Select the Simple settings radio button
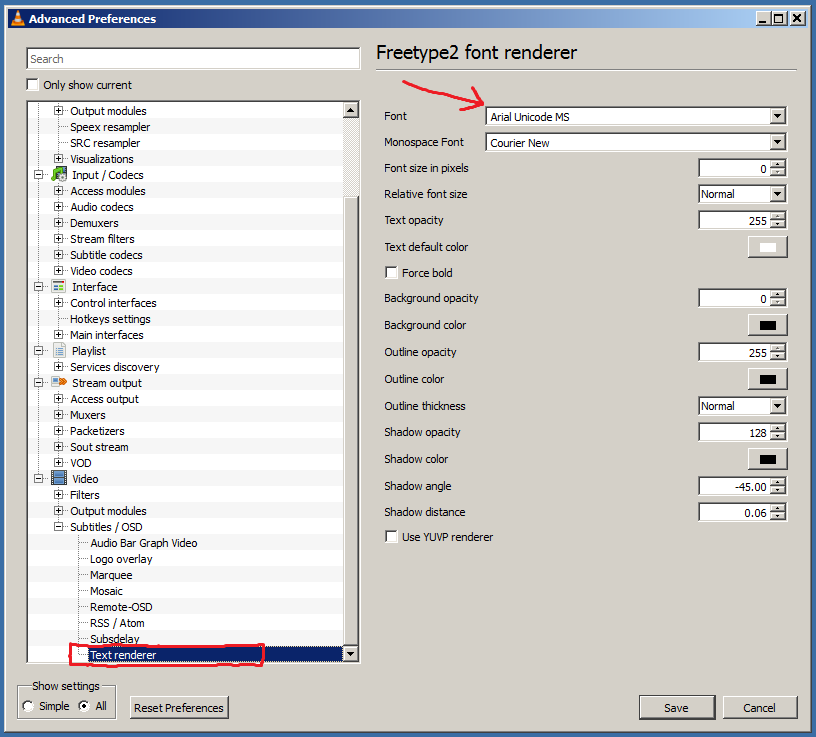The width and height of the screenshot is (816, 737). tap(27, 706)
